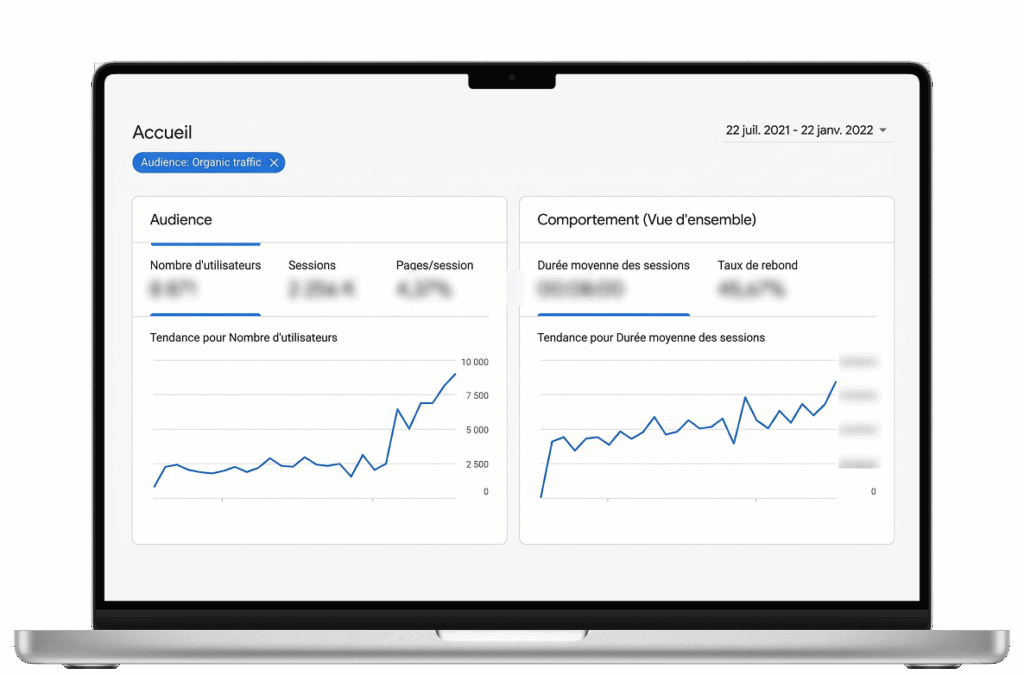The height and width of the screenshot is (675, 1024).
Task: Select the Nombre d'utilisateurs metric tab
Action: tap(205, 265)
